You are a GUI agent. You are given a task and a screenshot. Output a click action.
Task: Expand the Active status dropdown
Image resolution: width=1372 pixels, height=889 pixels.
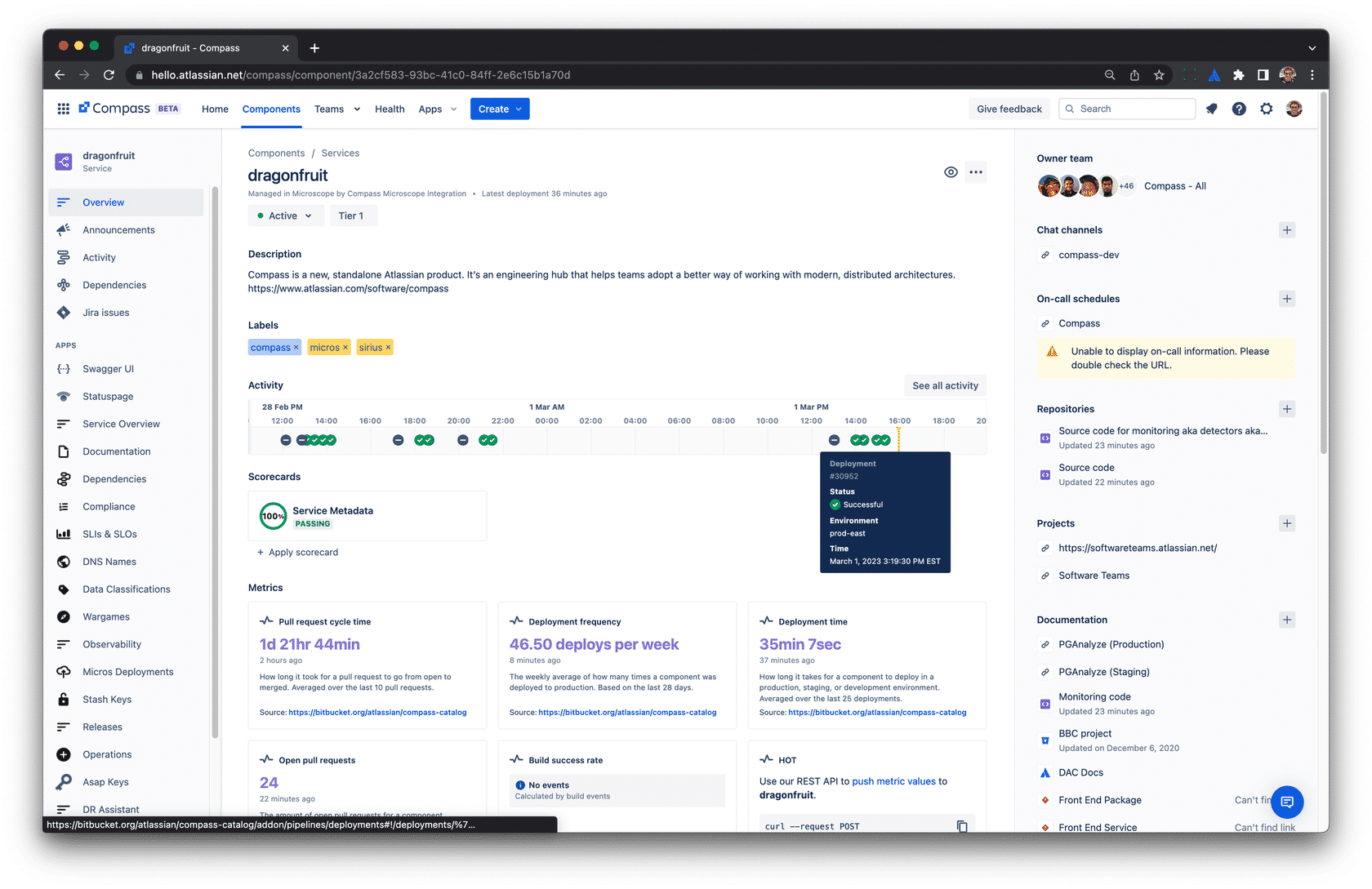[x=284, y=216]
